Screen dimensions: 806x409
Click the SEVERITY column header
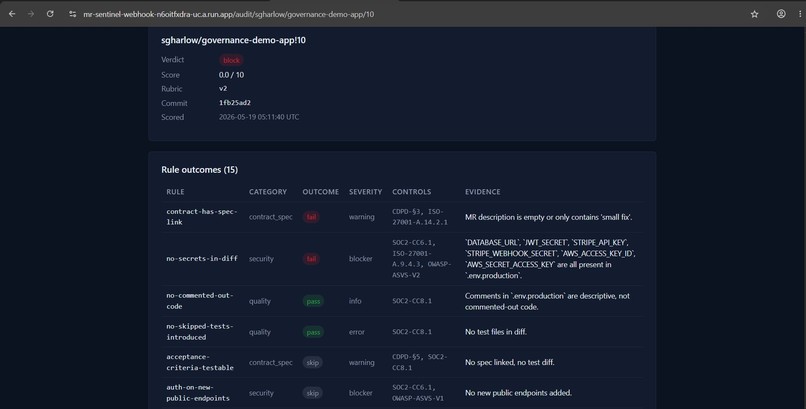(365, 192)
